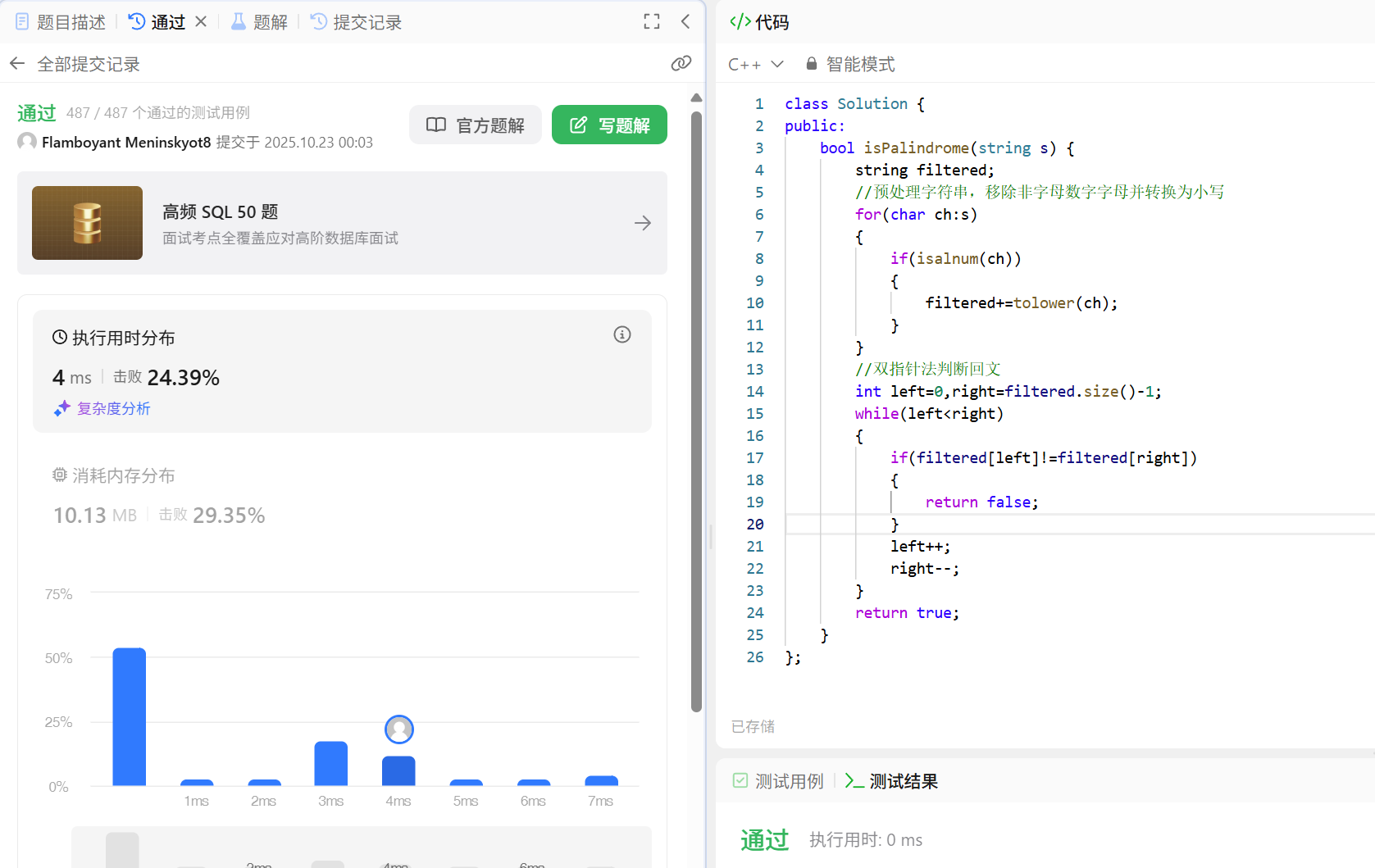Toggle 智能模式 smart mode

tap(850, 64)
